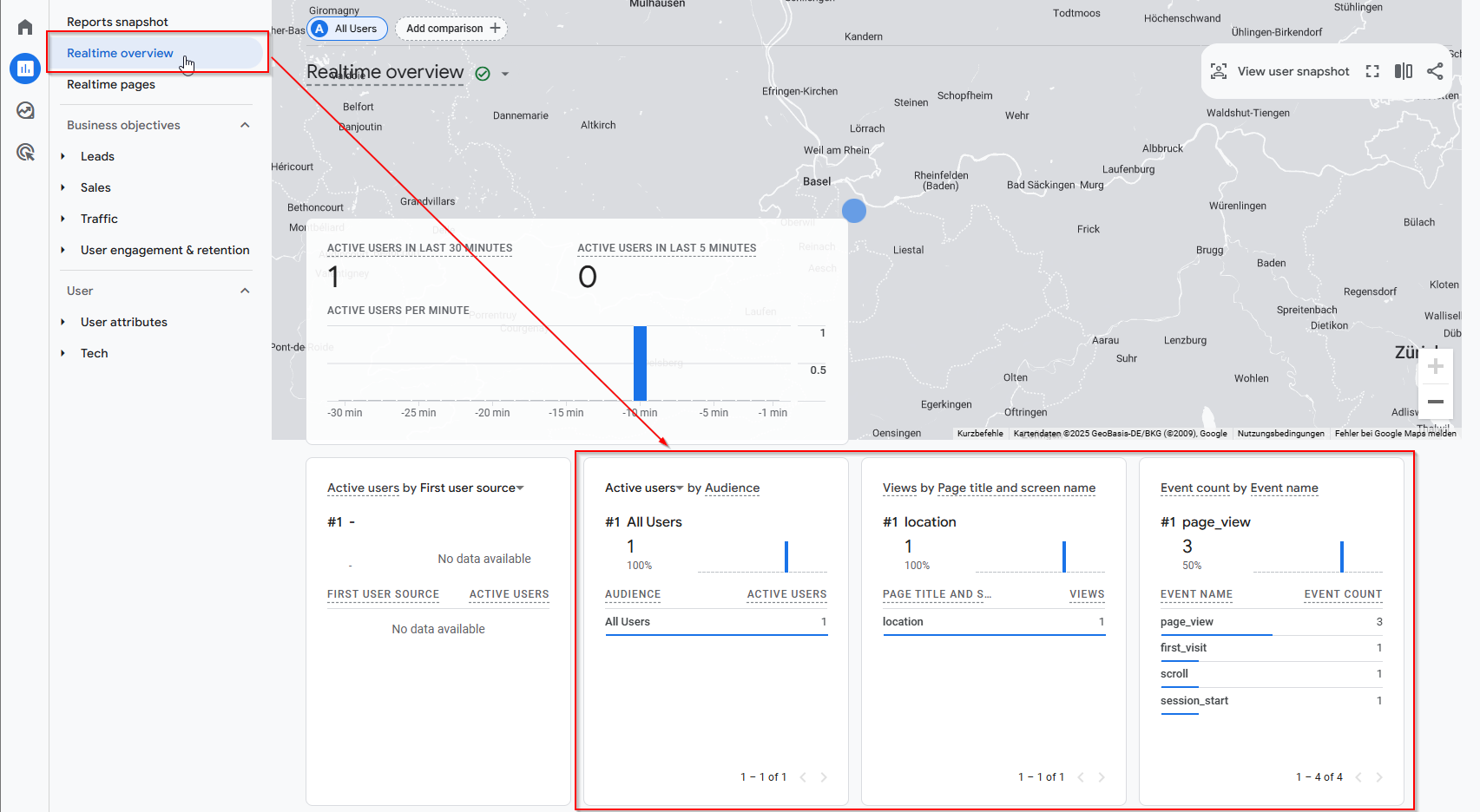This screenshot has height=812, width=1480.
Task: Click the All Users comparison chip
Action: (x=348, y=29)
